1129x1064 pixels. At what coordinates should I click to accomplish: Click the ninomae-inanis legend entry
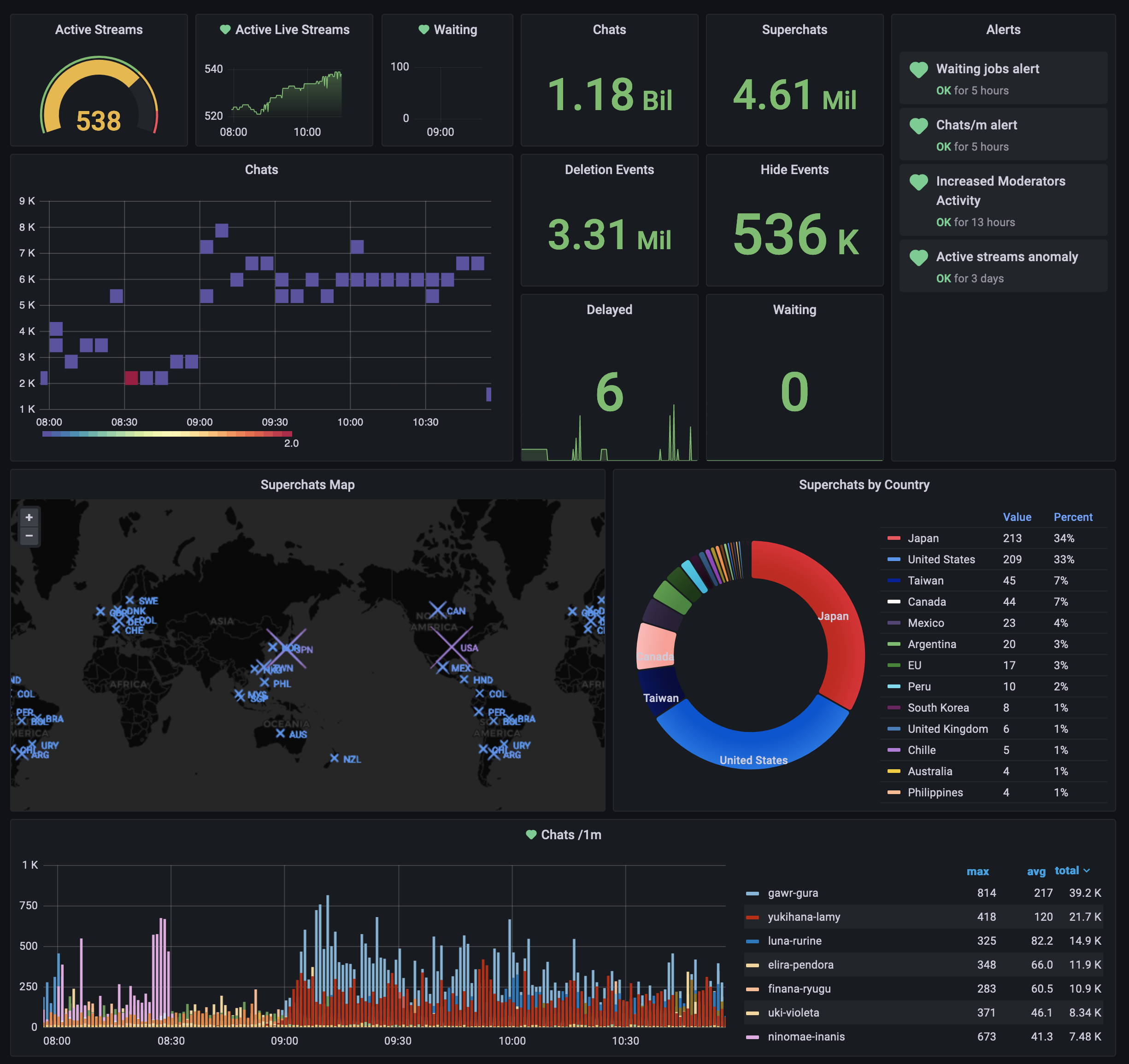806,1037
